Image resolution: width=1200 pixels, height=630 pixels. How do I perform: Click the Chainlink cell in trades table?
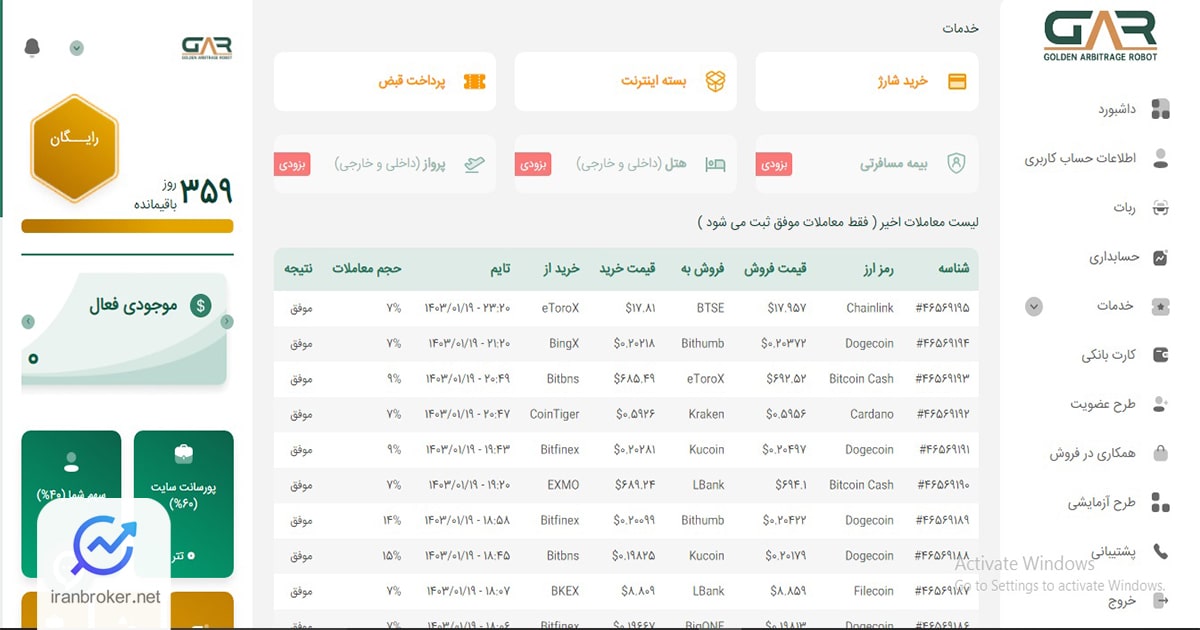(x=870, y=308)
